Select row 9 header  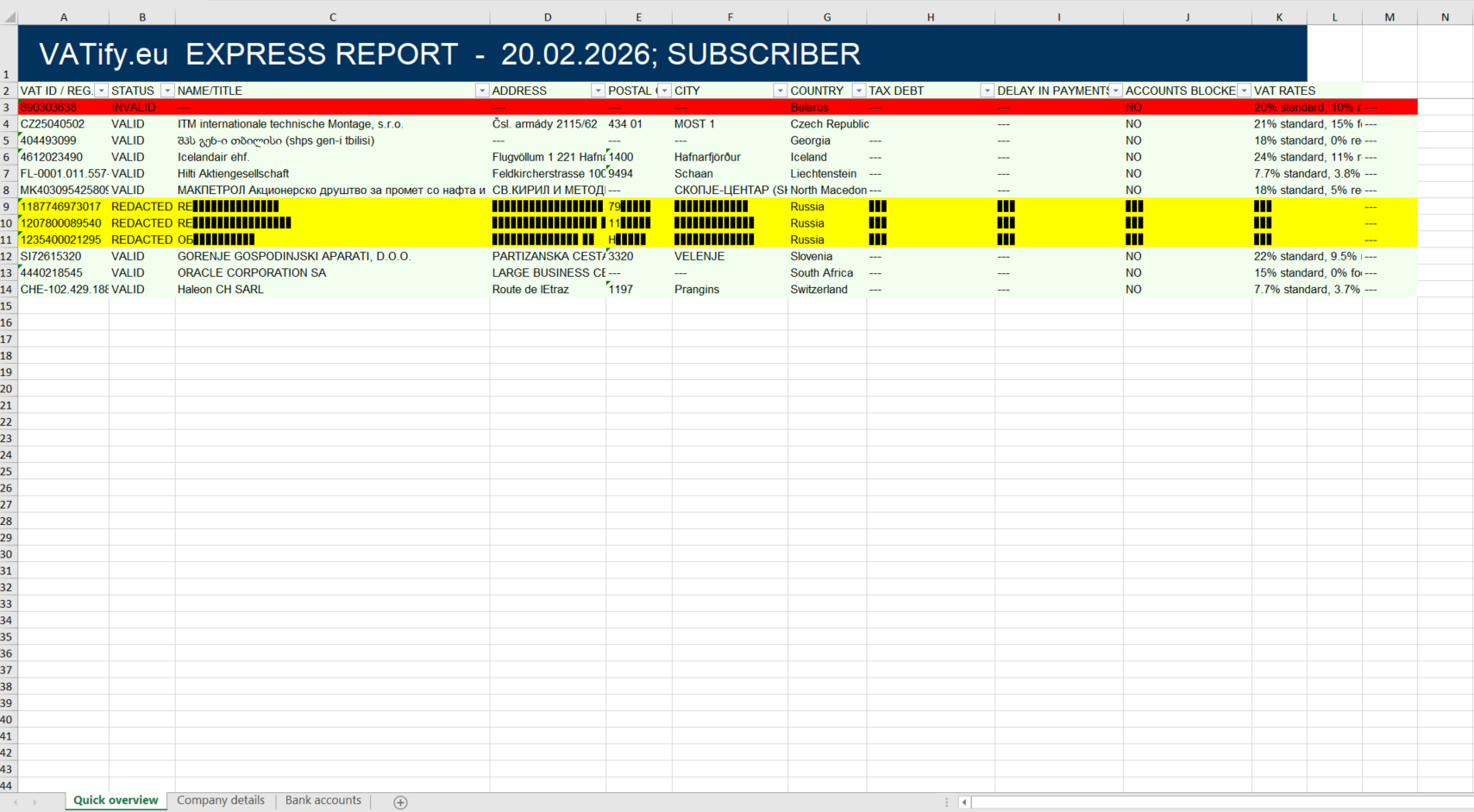tap(7, 207)
